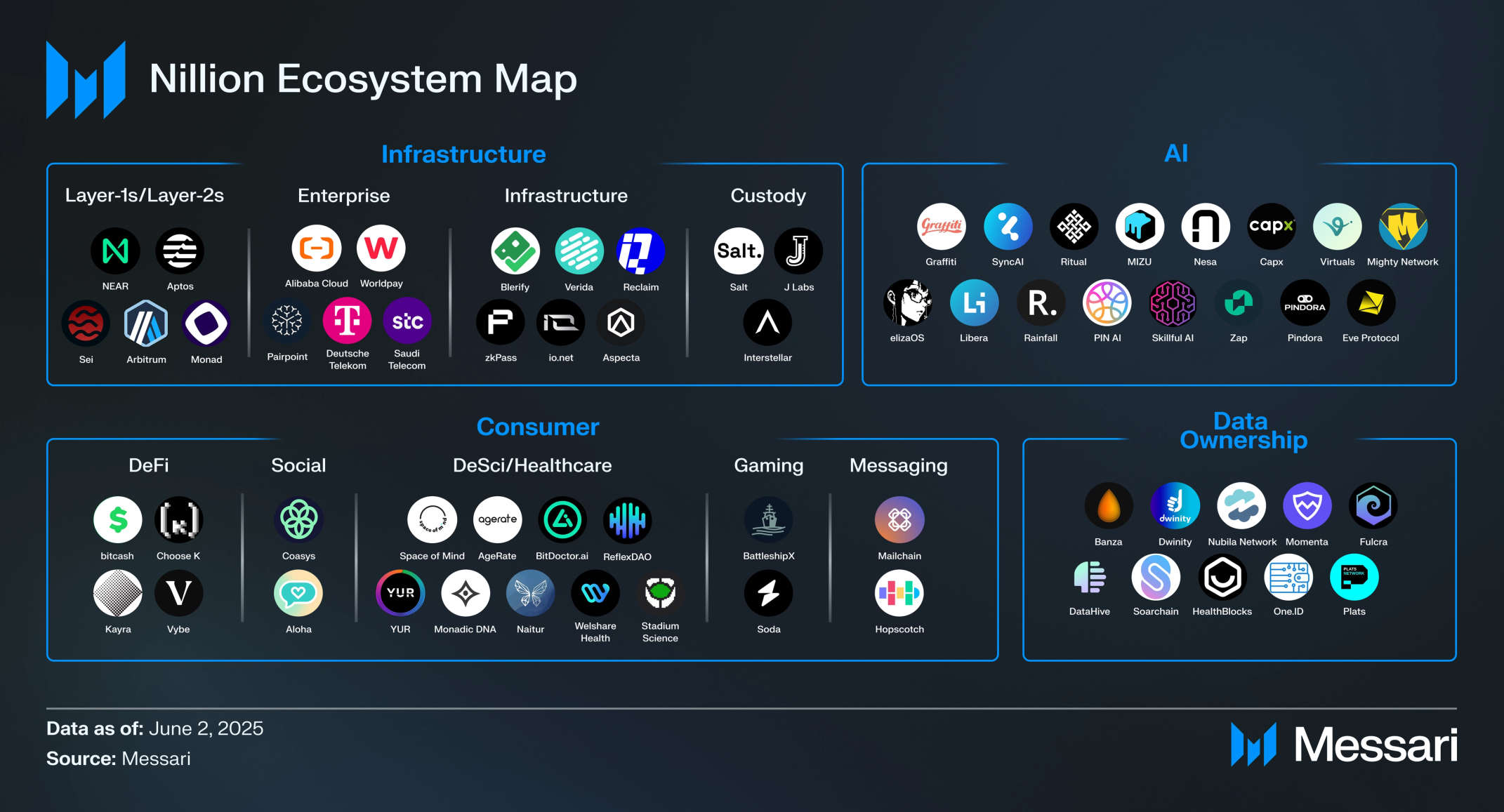
Task: Click the Sei logo icon
Action: (x=86, y=324)
